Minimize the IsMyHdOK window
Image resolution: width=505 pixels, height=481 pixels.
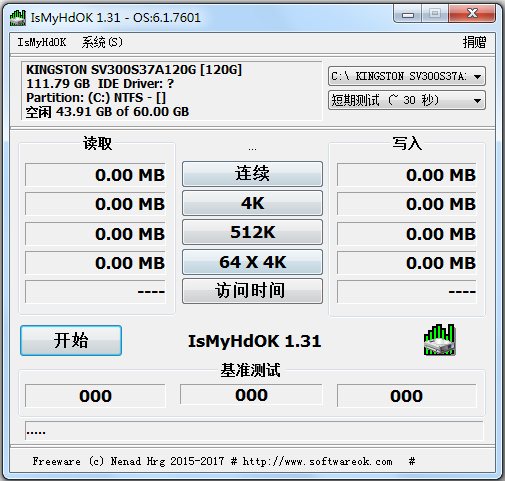coord(408,14)
